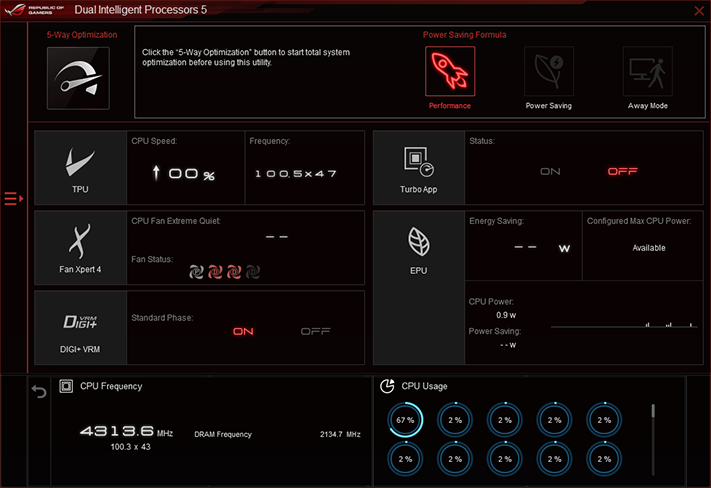This screenshot has height=488, width=711.
Task: Click the CPU Usage pie icon
Action: pyautogui.click(x=387, y=386)
